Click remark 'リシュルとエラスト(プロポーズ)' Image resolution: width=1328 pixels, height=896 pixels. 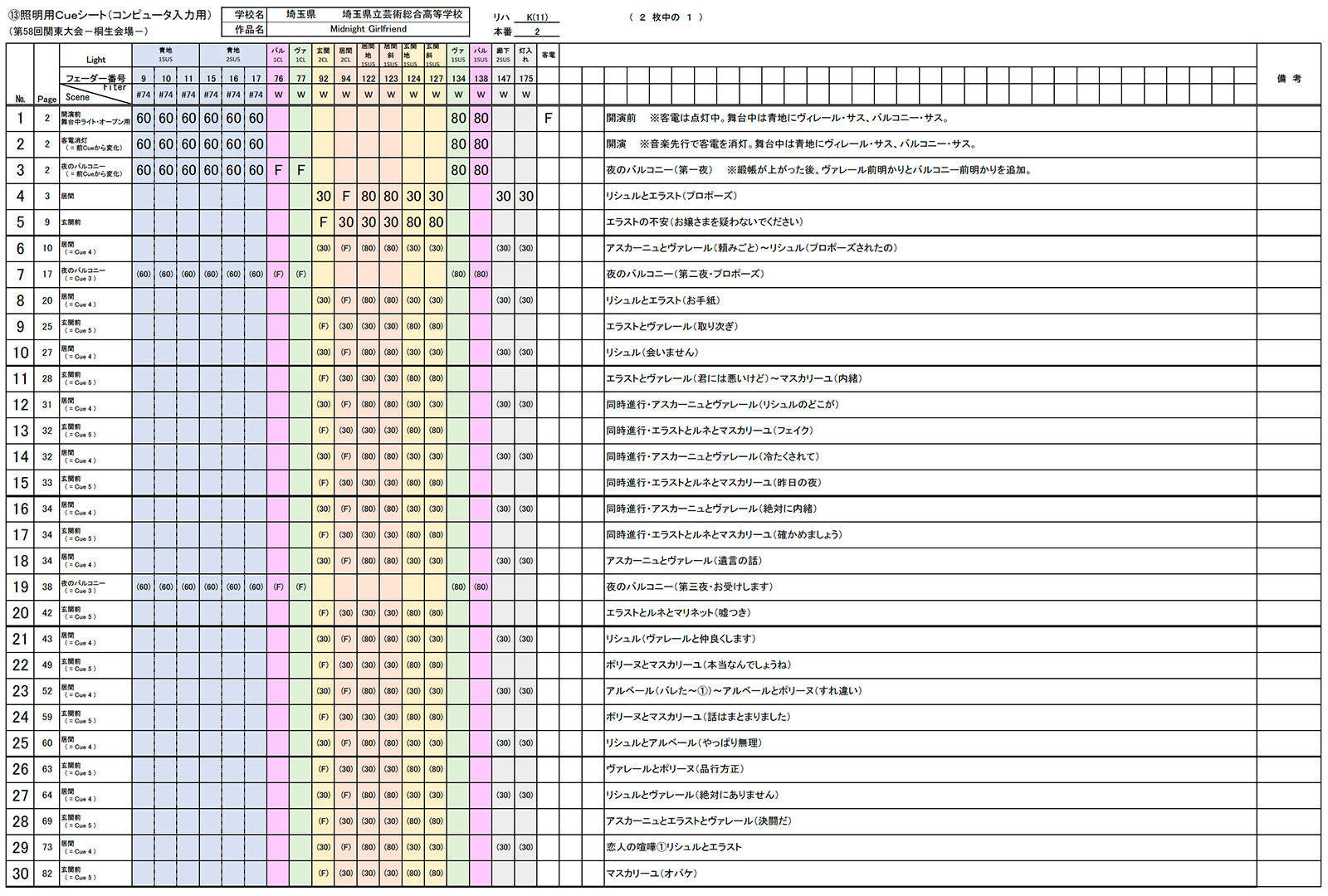(x=671, y=197)
